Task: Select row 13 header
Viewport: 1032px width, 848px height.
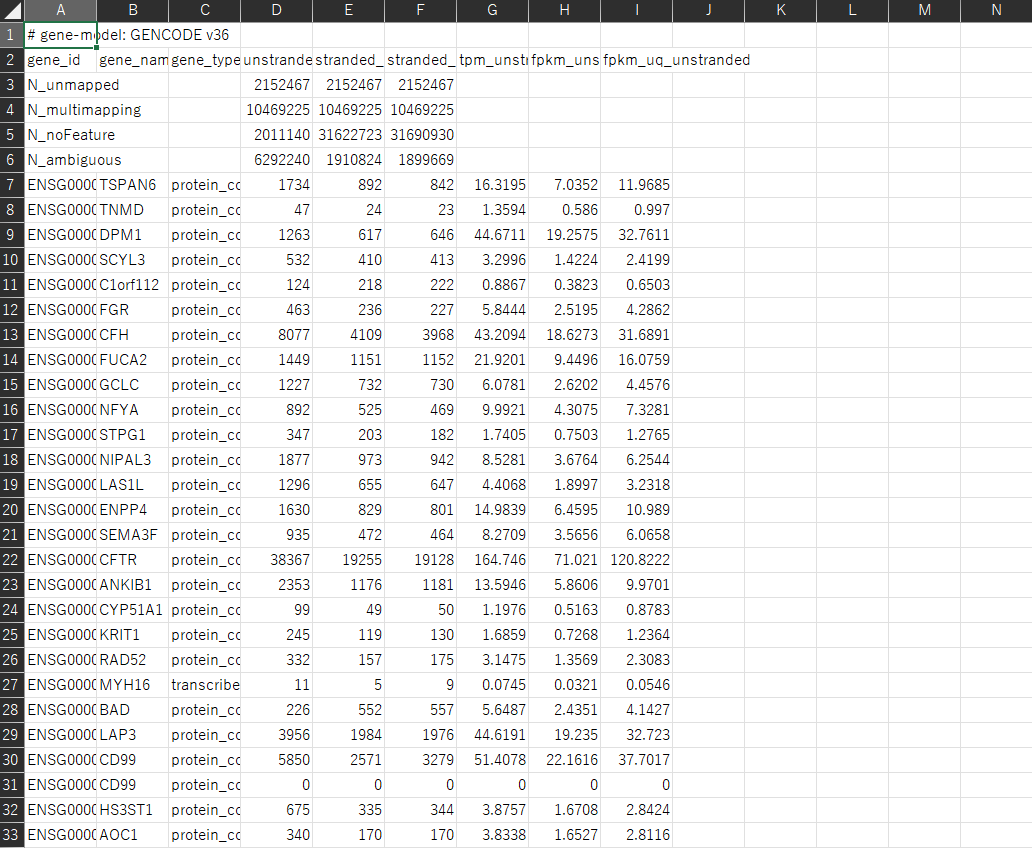Action: click(x=11, y=335)
